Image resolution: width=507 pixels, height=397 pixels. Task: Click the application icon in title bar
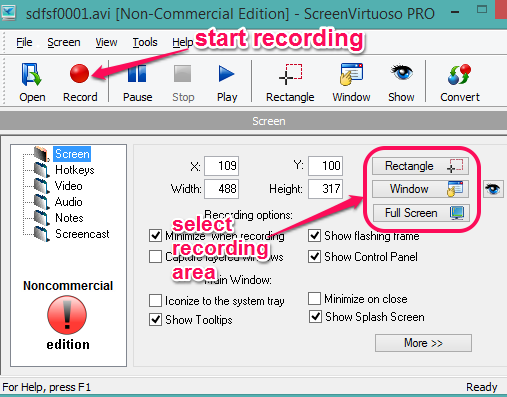click(x=8, y=13)
